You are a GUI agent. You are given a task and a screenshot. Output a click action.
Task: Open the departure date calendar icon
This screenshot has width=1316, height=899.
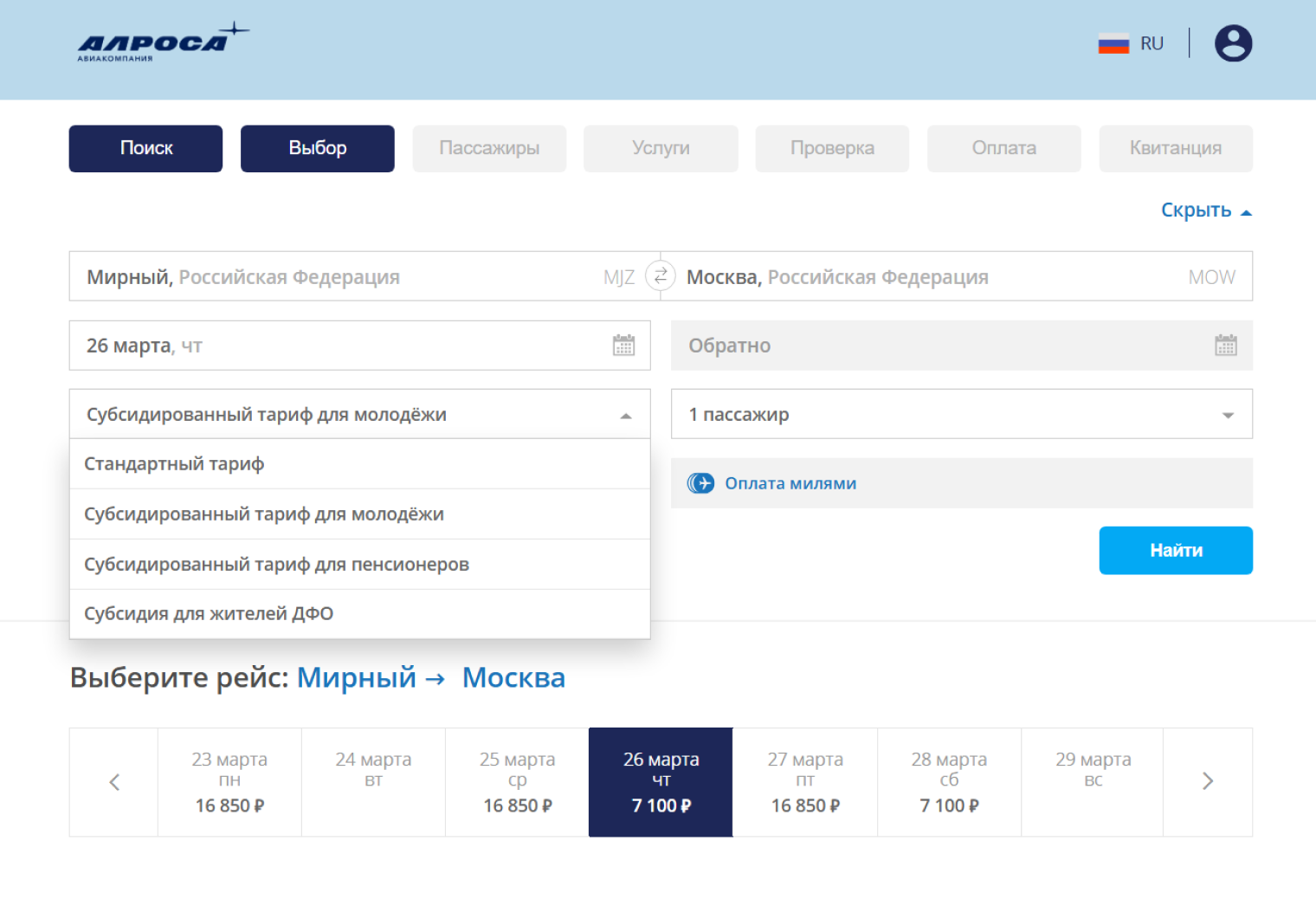(x=623, y=346)
